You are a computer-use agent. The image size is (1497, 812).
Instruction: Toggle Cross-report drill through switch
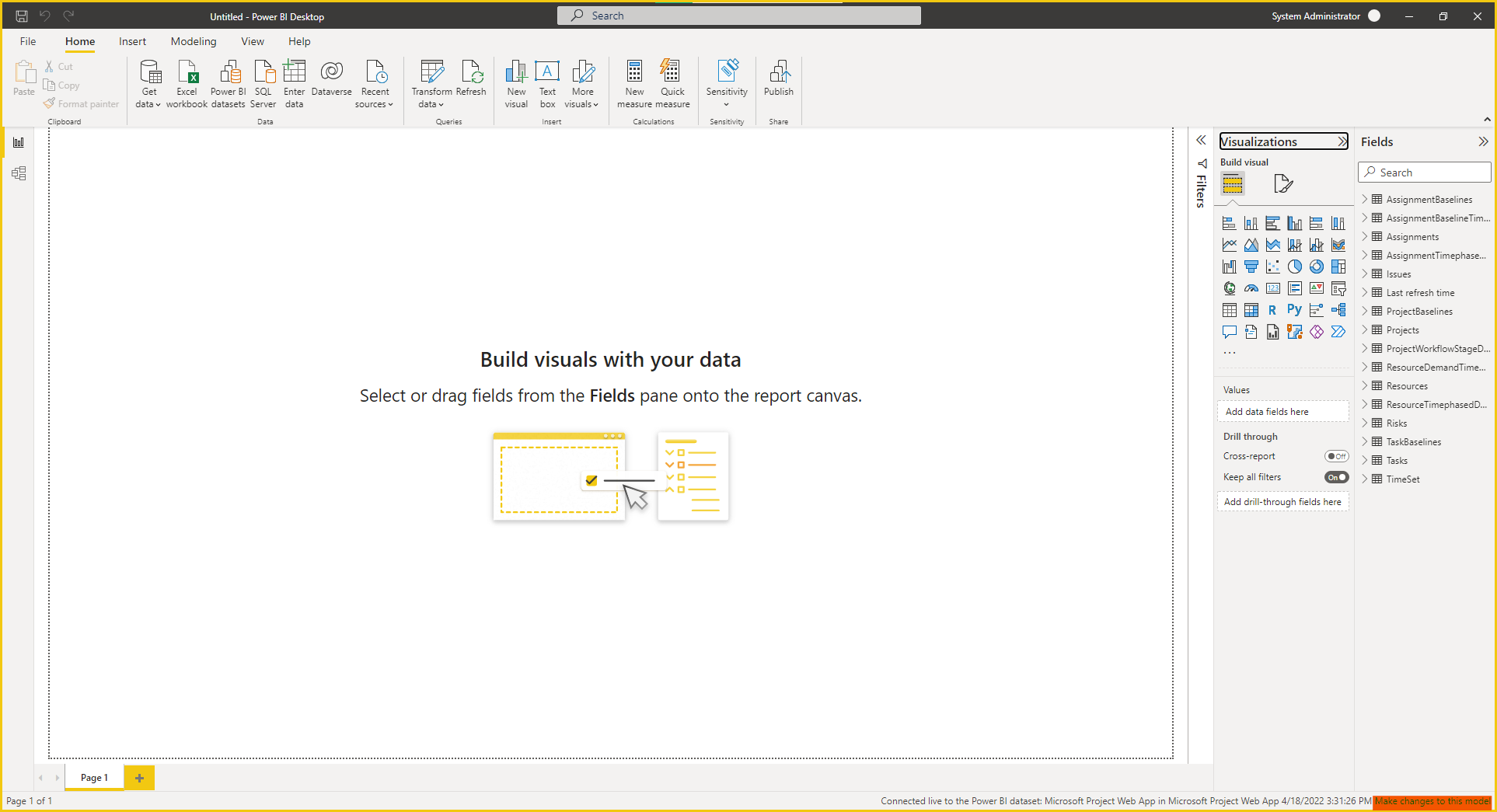1336,456
